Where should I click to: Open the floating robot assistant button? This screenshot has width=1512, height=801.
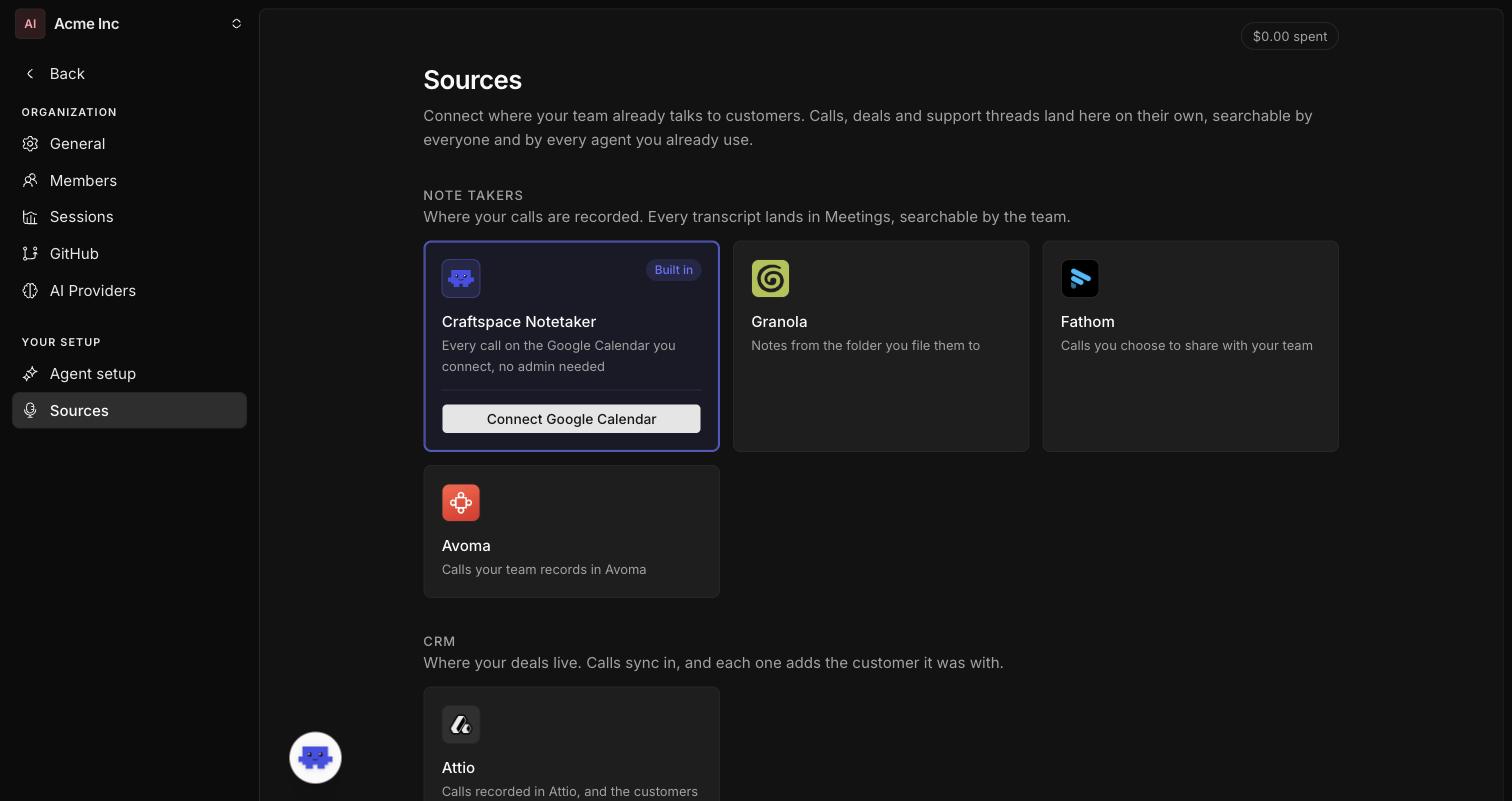[x=316, y=758]
